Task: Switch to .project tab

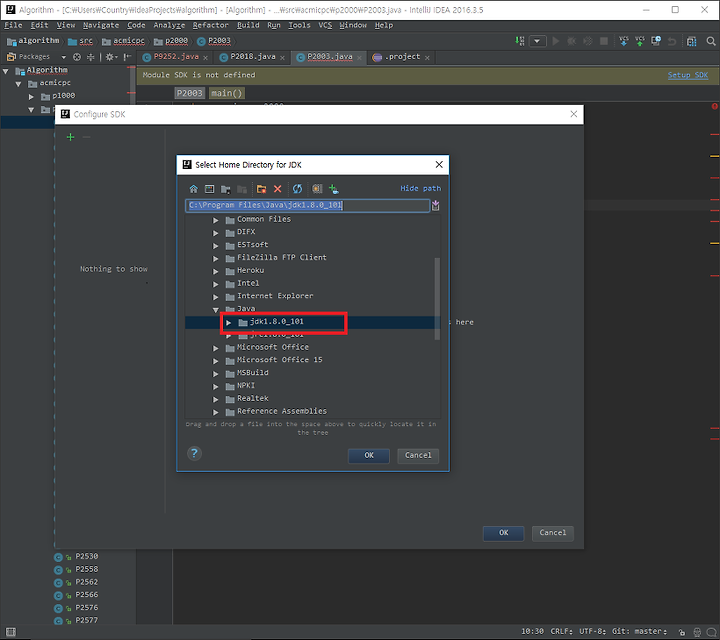Action: pyautogui.click(x=402, y=57)
